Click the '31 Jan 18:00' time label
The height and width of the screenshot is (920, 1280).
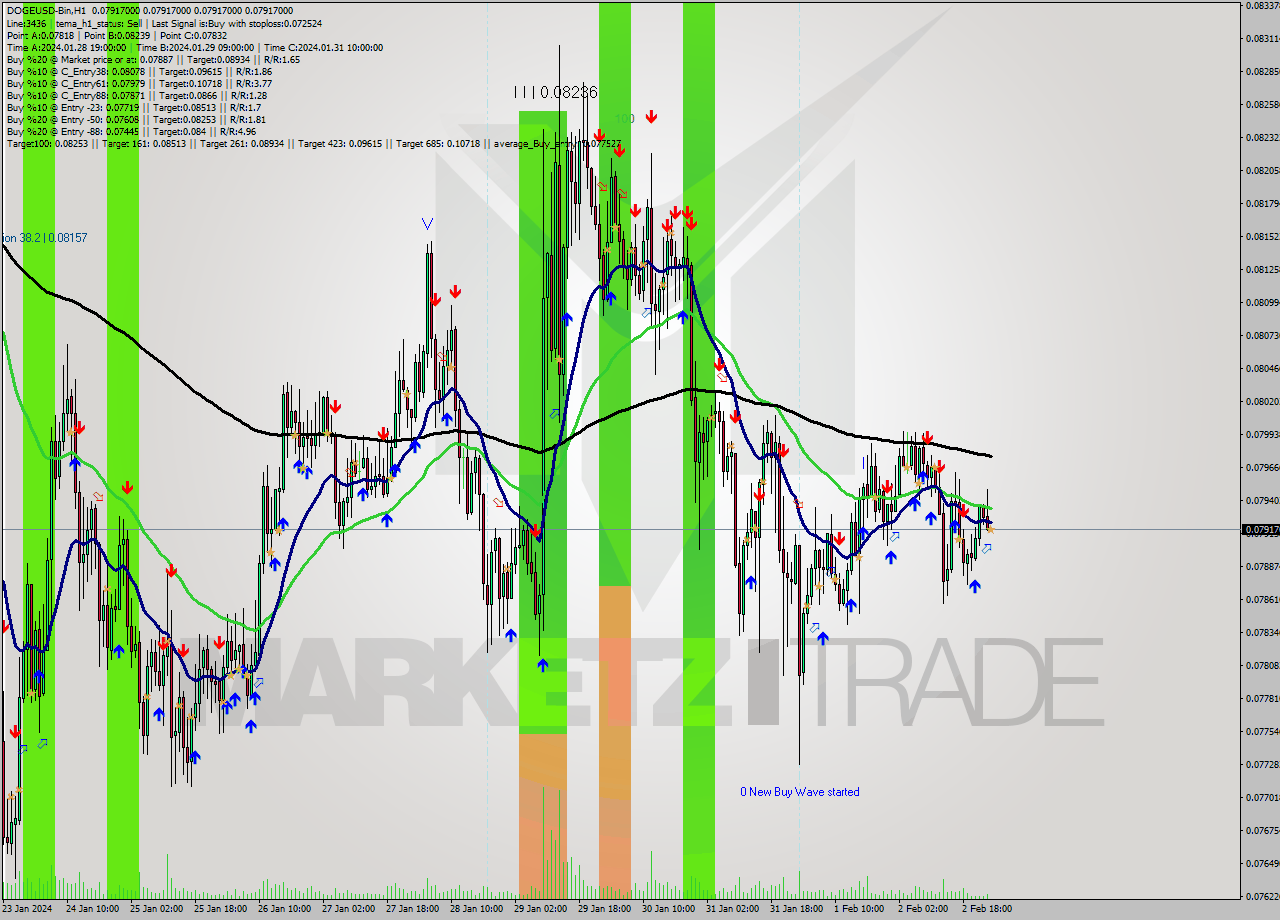click(796, 909)
